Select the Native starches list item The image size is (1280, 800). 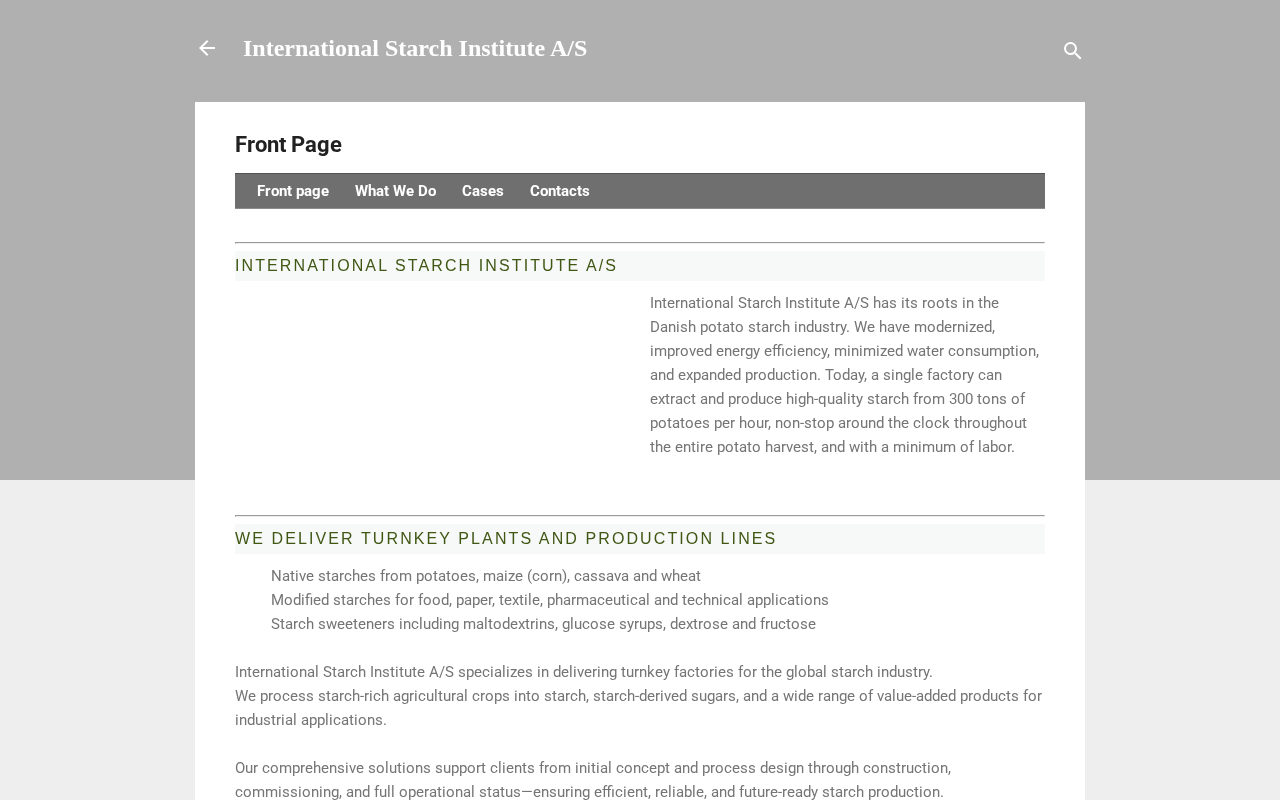click(x=485, y=576)
